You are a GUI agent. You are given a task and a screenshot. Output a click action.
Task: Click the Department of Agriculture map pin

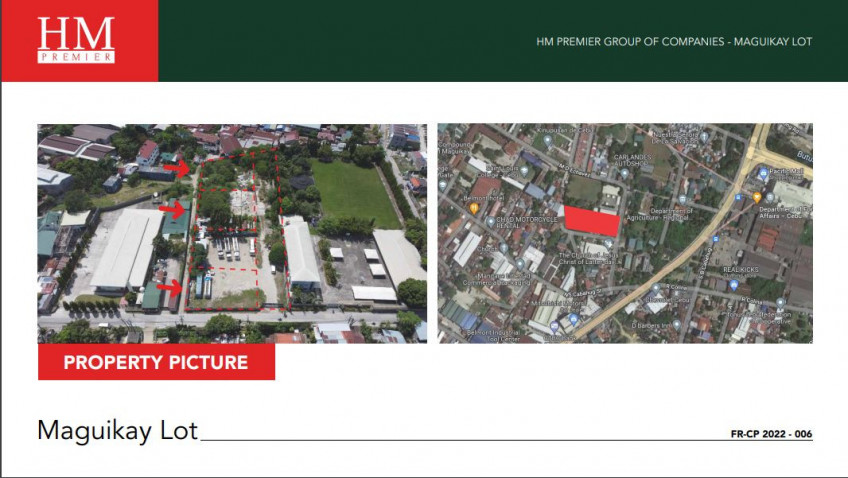coord(683,199)
